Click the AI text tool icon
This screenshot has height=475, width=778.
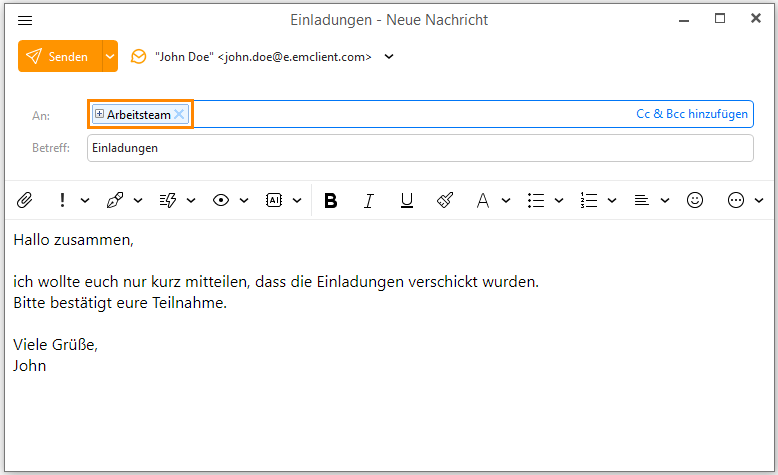pyautogui.click(x=273, y=200)
